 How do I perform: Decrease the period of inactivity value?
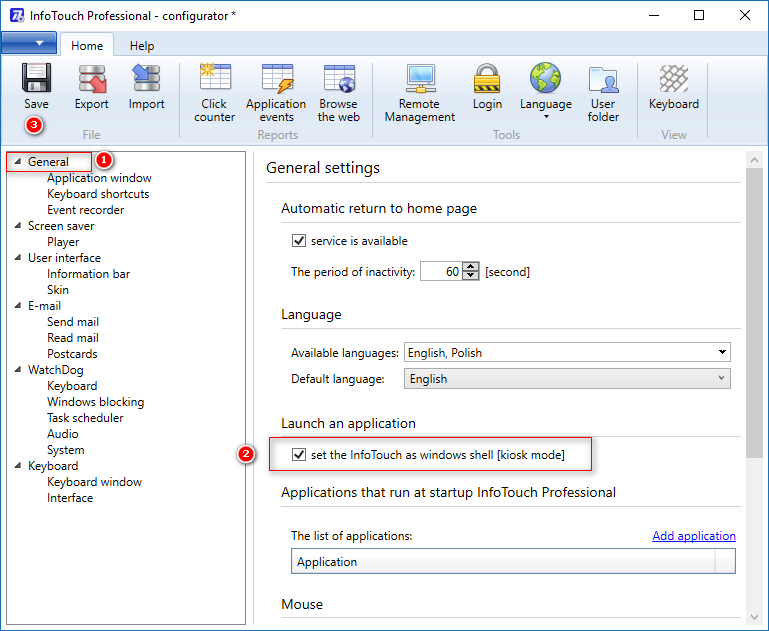(471, 276)
